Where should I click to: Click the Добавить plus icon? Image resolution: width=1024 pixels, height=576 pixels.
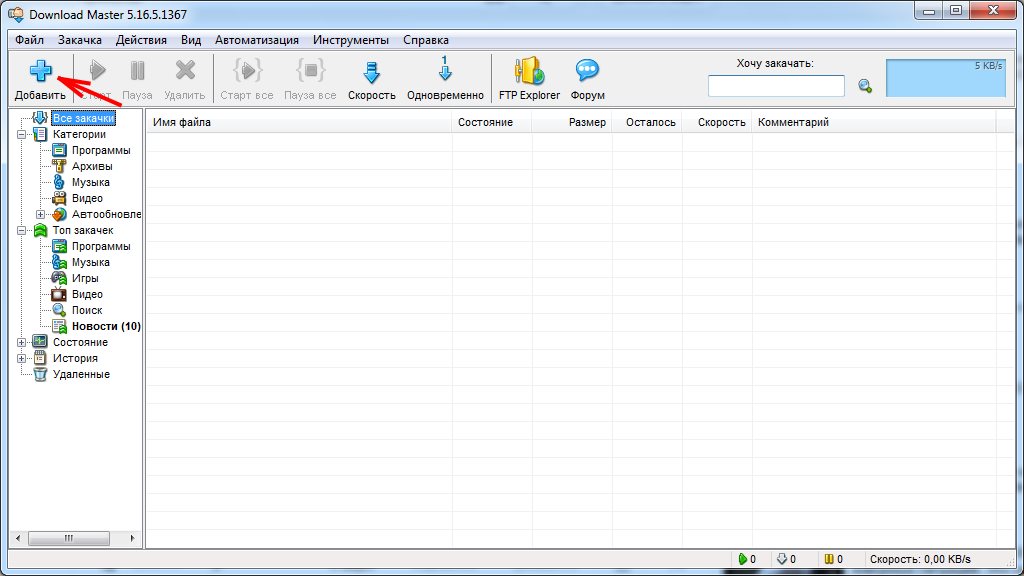pos(40,71)
